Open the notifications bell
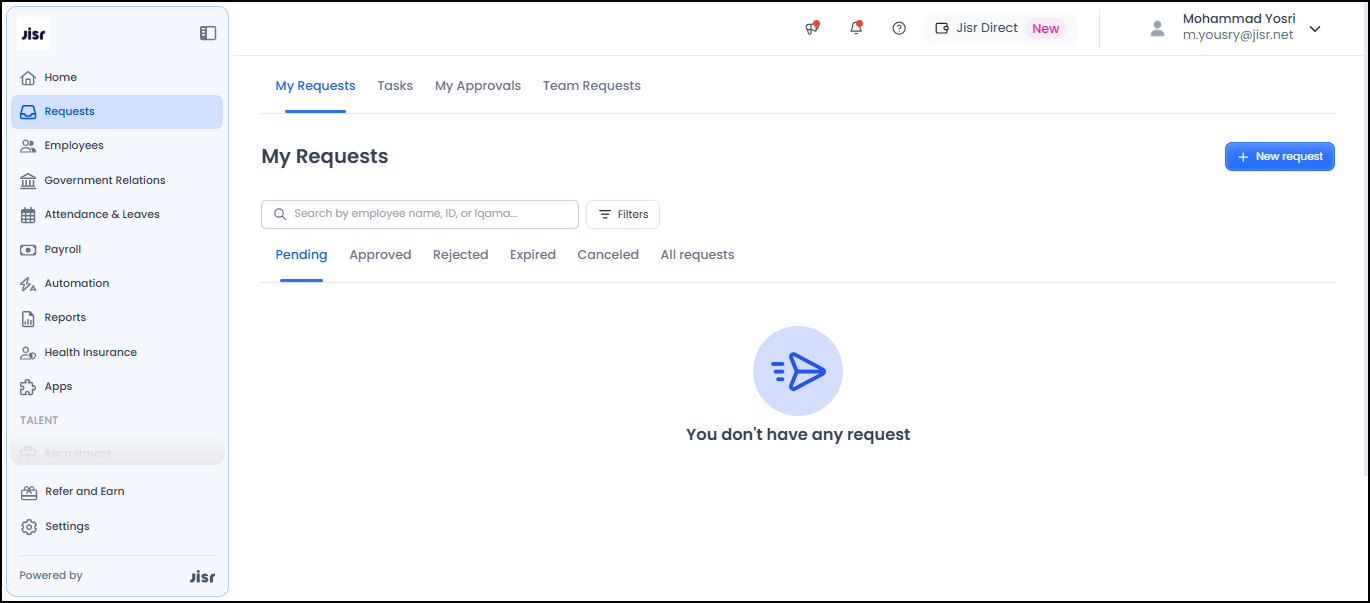This screenshot has width=1370, height=603. [x=856, y=28]
